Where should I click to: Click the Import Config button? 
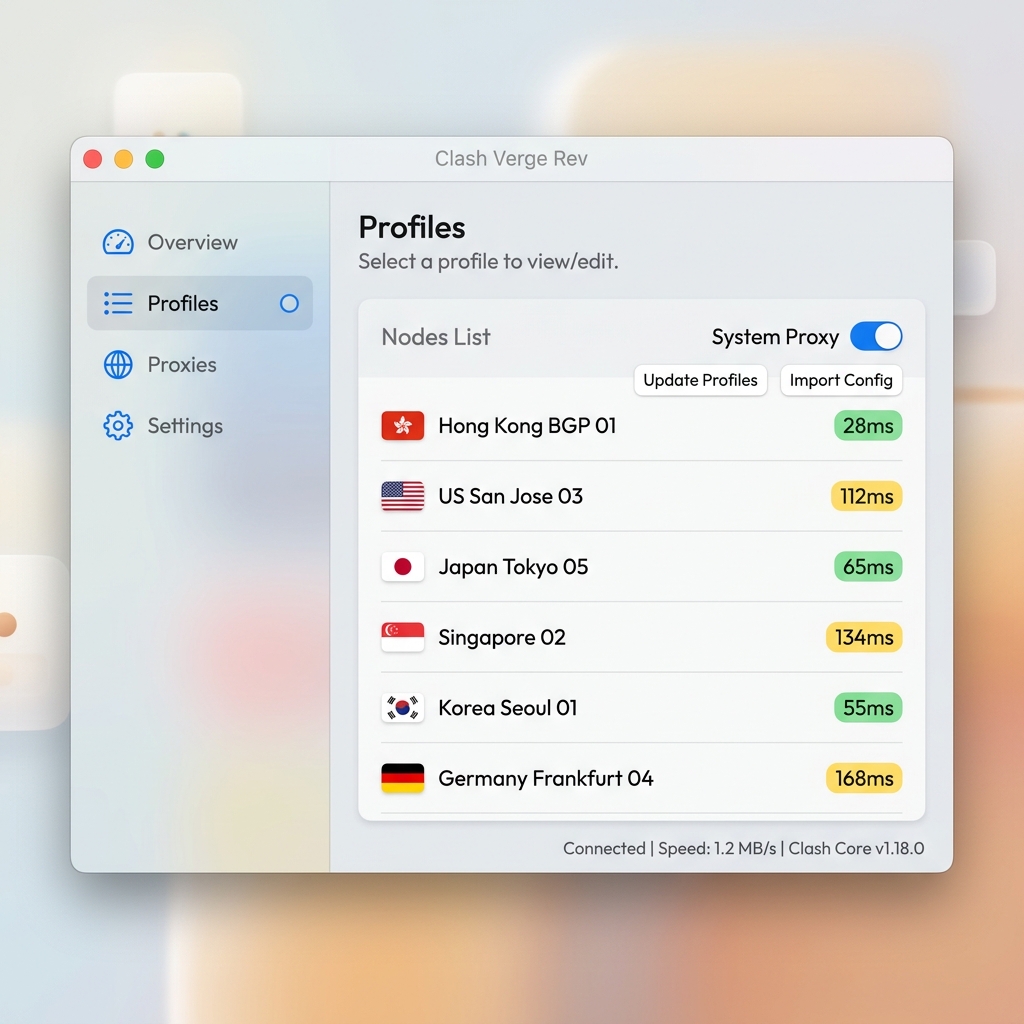tap(841, 380)
